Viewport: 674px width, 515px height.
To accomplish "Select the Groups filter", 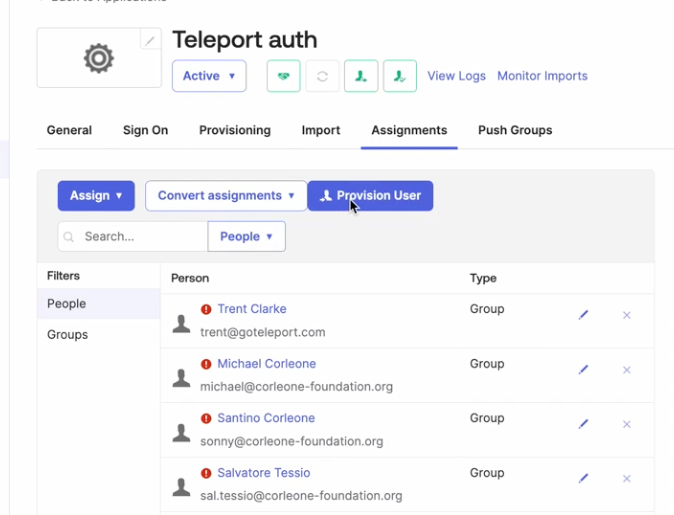I will [68, 335].
